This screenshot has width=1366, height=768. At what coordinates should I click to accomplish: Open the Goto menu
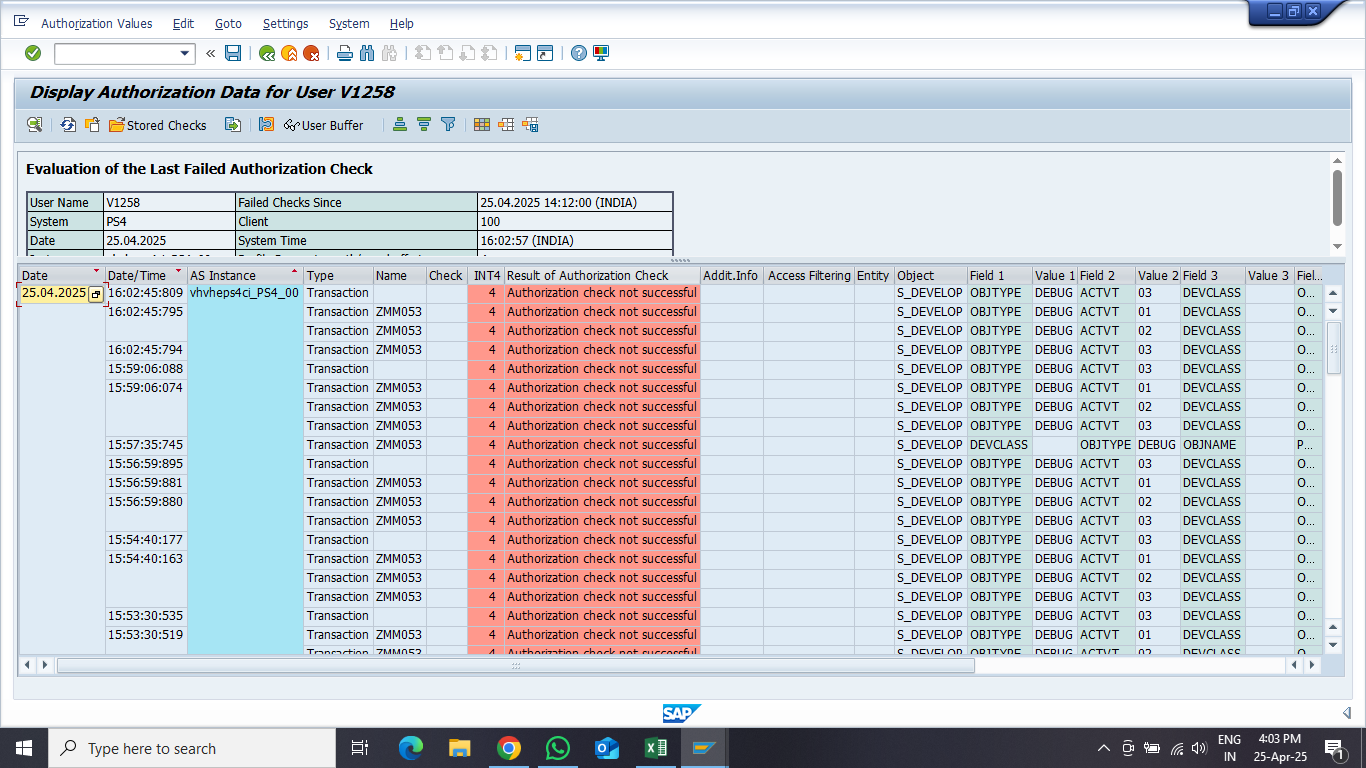click(228, 23)
